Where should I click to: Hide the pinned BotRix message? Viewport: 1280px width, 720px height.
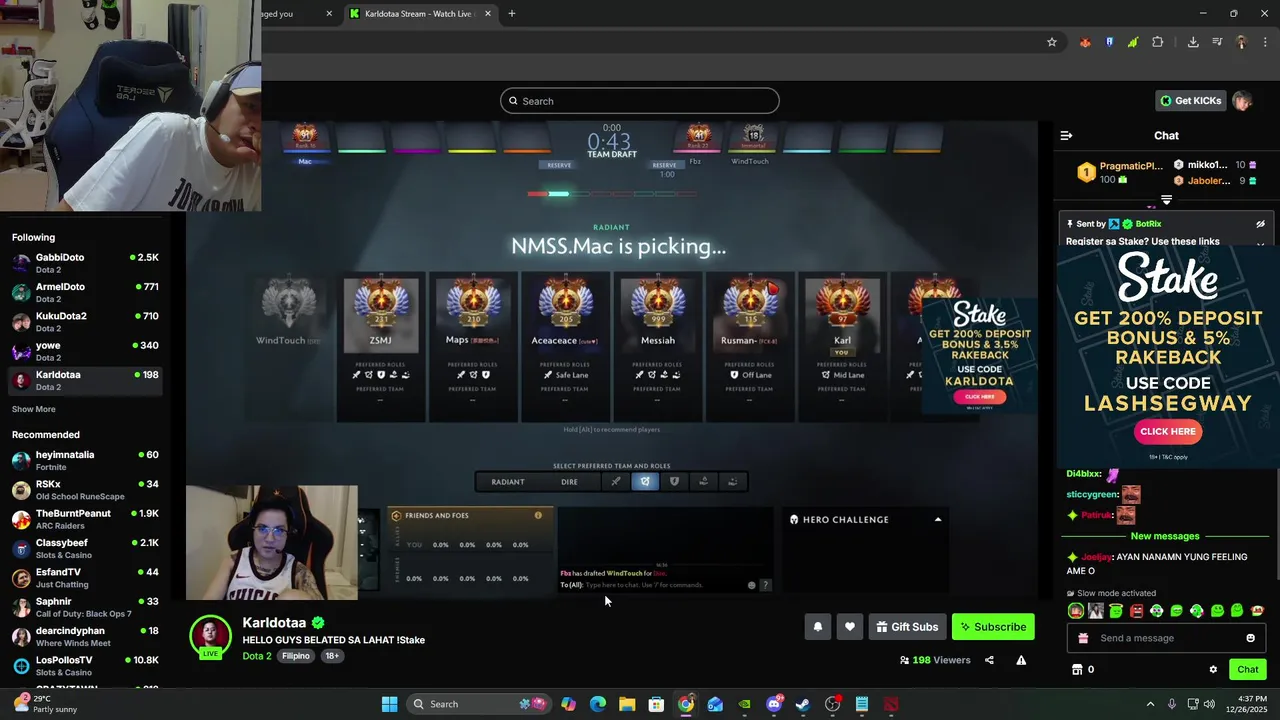pyautogui.click(x=1260, y=224)
